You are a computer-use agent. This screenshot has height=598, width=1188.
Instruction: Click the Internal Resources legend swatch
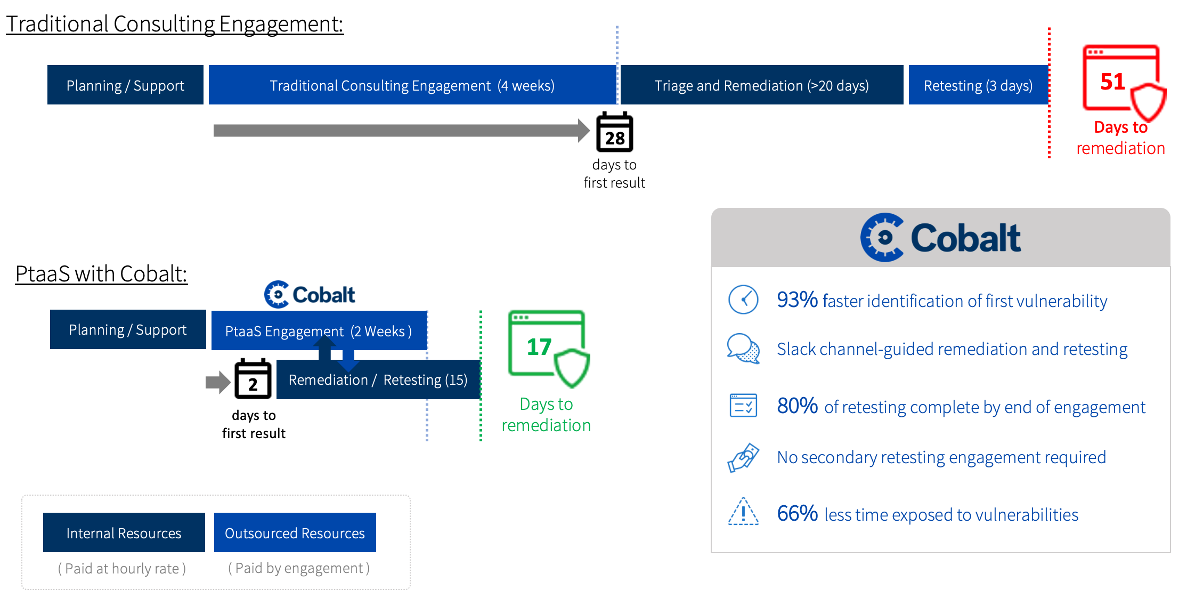pyautogui.click(x=124, y=533)
